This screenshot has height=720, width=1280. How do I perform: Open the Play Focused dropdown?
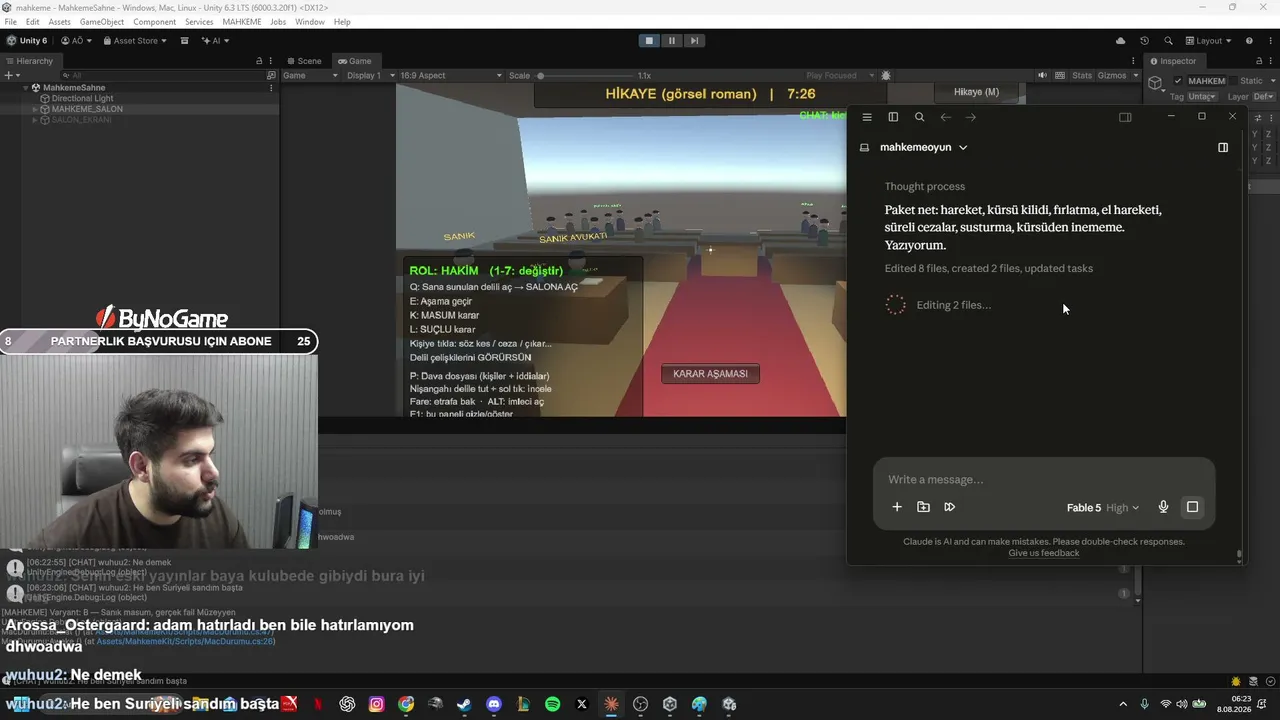(839, 75)
